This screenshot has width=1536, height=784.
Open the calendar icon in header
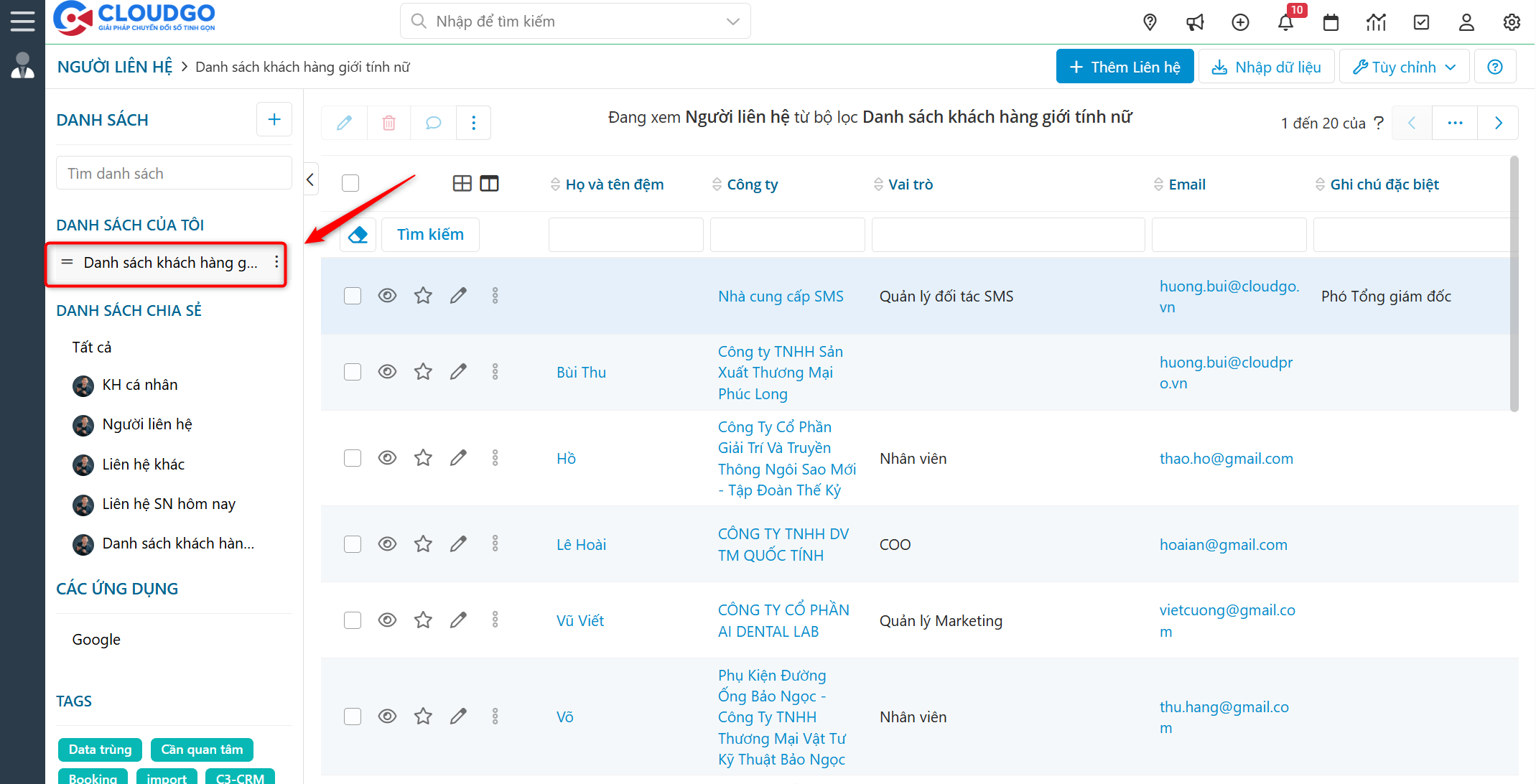(1331, 23)
